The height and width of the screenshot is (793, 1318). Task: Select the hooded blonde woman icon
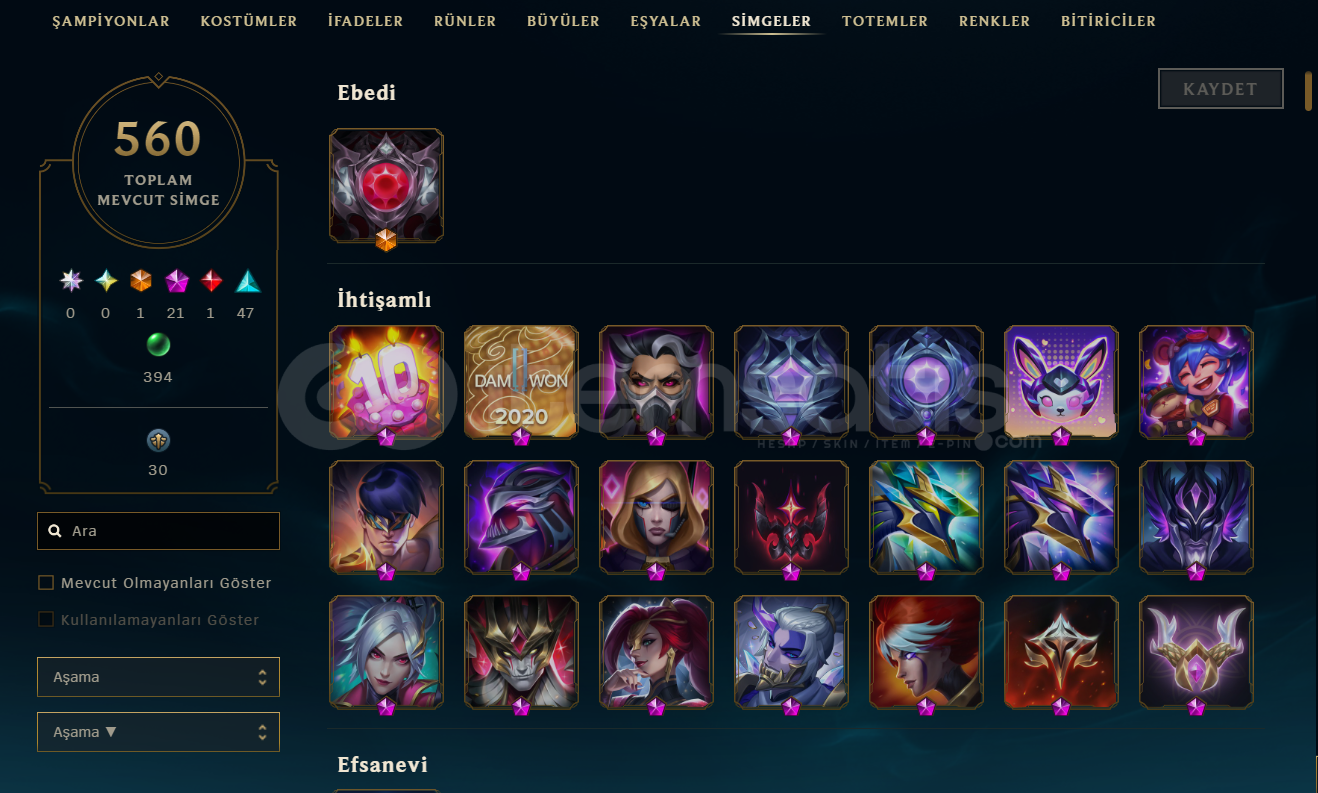point(656,517)
